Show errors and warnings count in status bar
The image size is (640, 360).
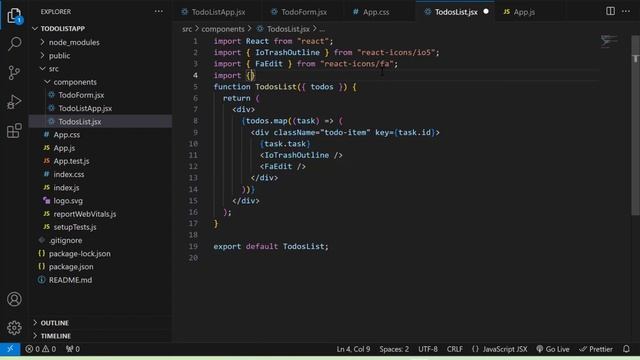click(x=40, y=349)
